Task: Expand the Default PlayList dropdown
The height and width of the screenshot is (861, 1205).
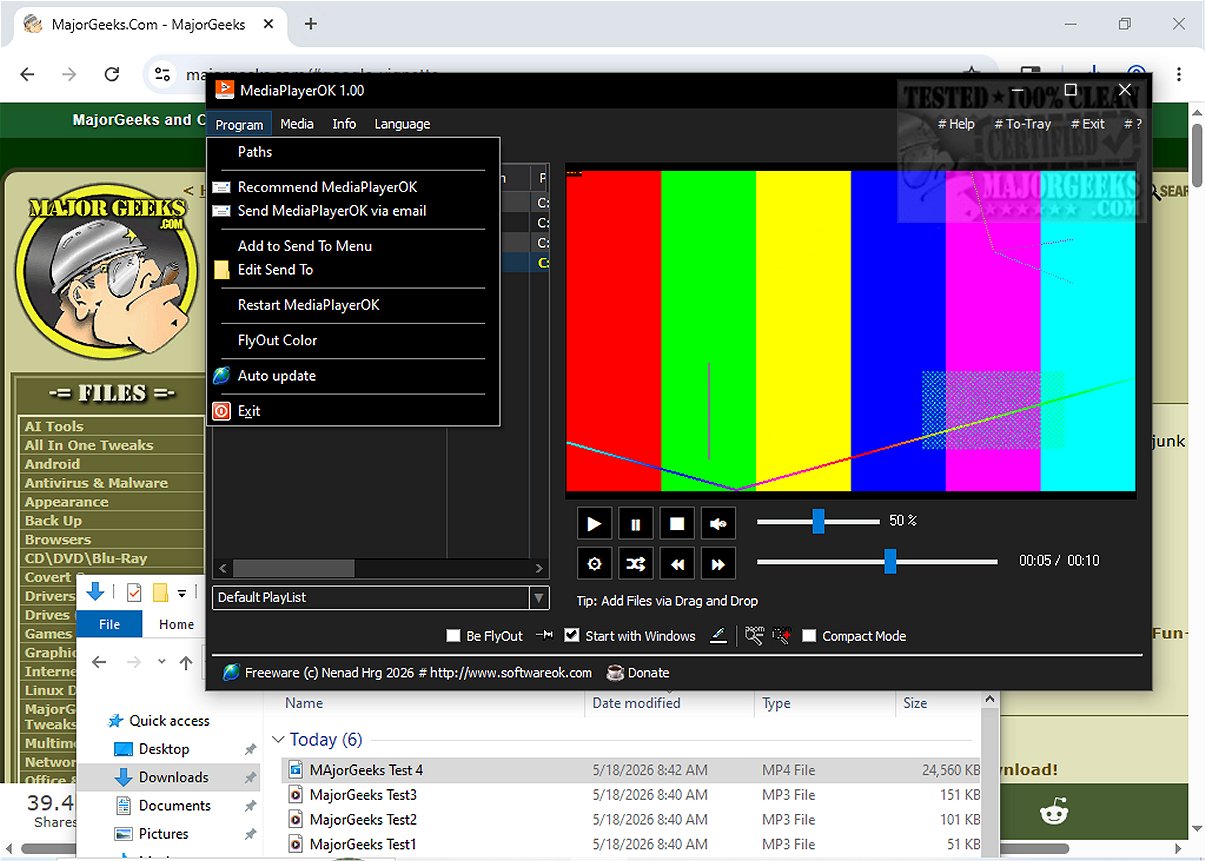Action: tap(539, 598)
